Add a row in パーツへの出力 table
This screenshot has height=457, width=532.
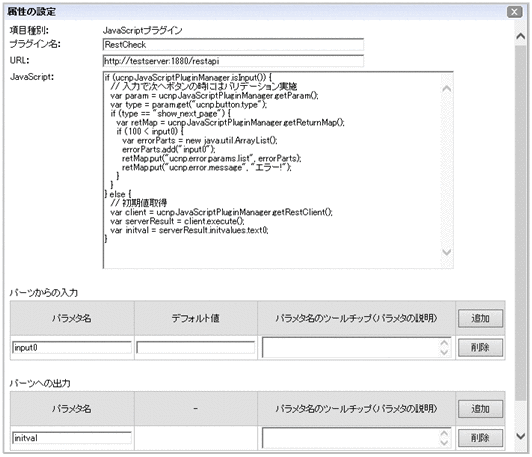point(480,408)
